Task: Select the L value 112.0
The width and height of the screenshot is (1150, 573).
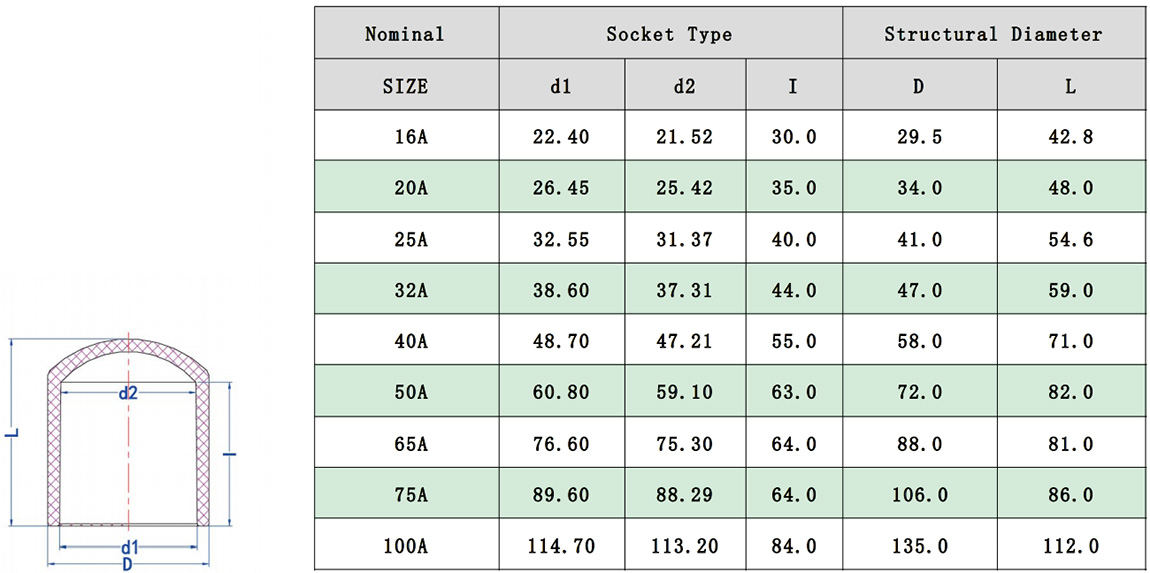Action: click(x=1070, y=546)
